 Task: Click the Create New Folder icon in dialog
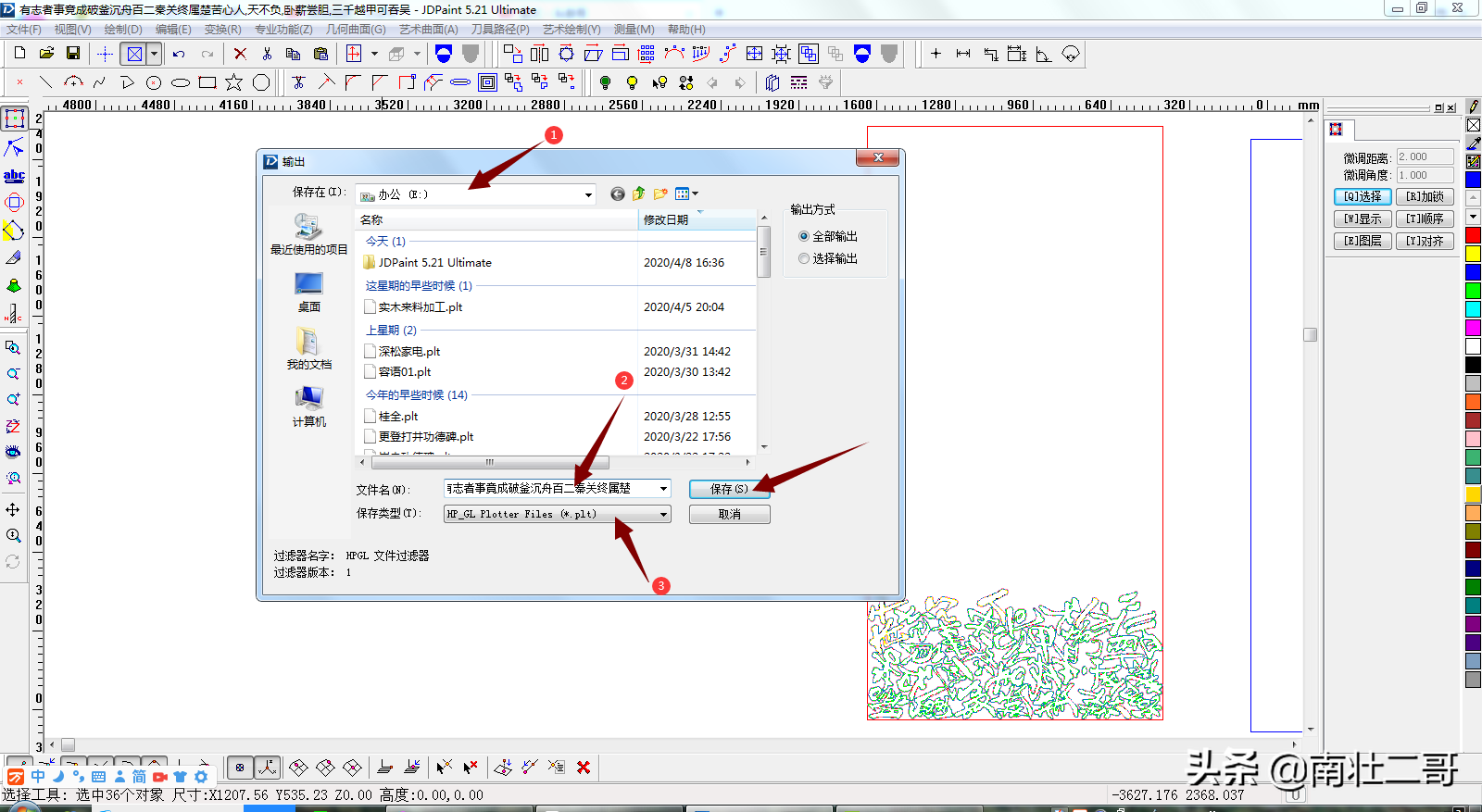(660, 194)
